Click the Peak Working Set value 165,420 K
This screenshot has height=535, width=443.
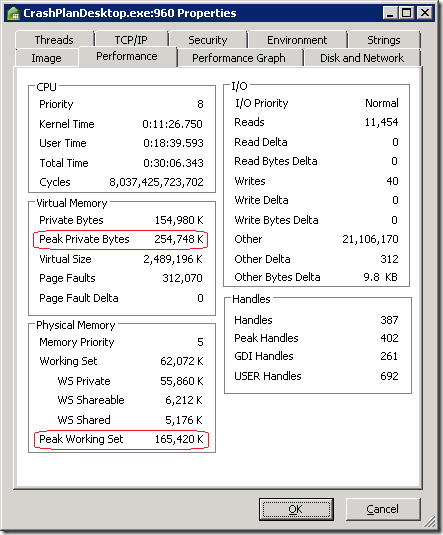pos(179,439)
